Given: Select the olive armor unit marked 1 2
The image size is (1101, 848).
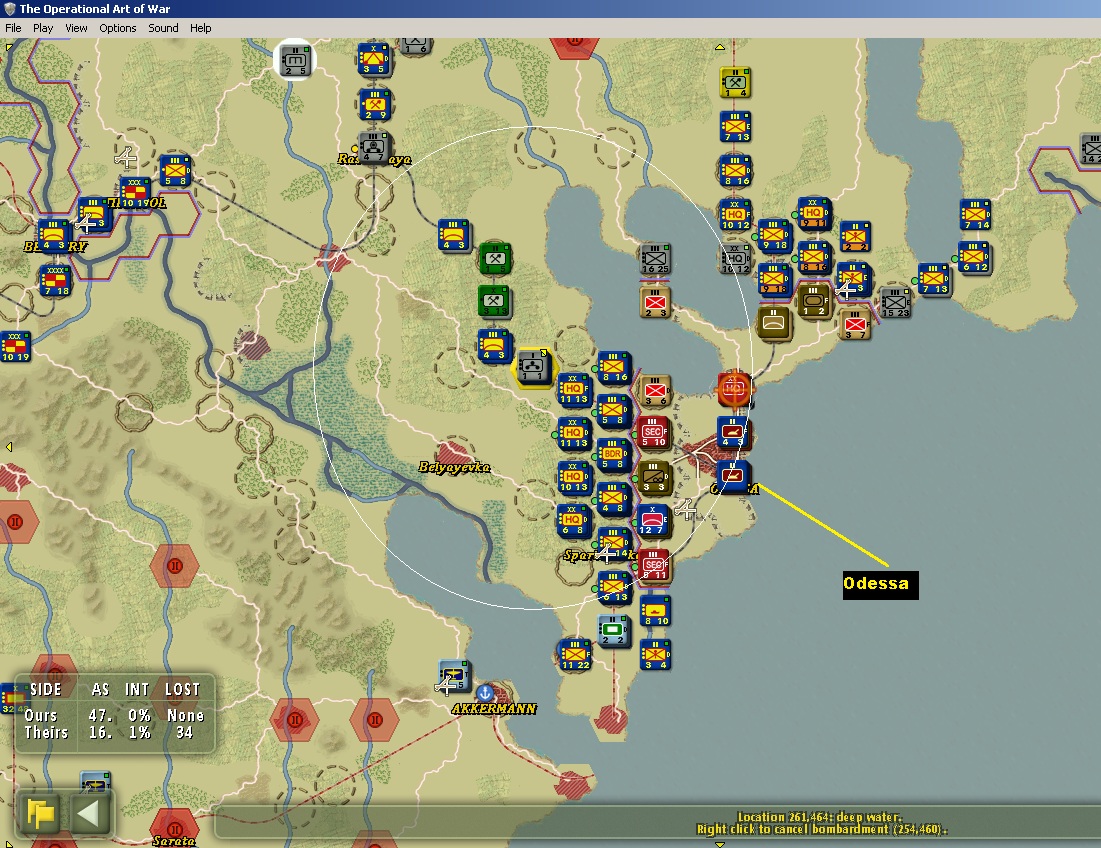Looking at the screenshot, I should pos(814,301).
